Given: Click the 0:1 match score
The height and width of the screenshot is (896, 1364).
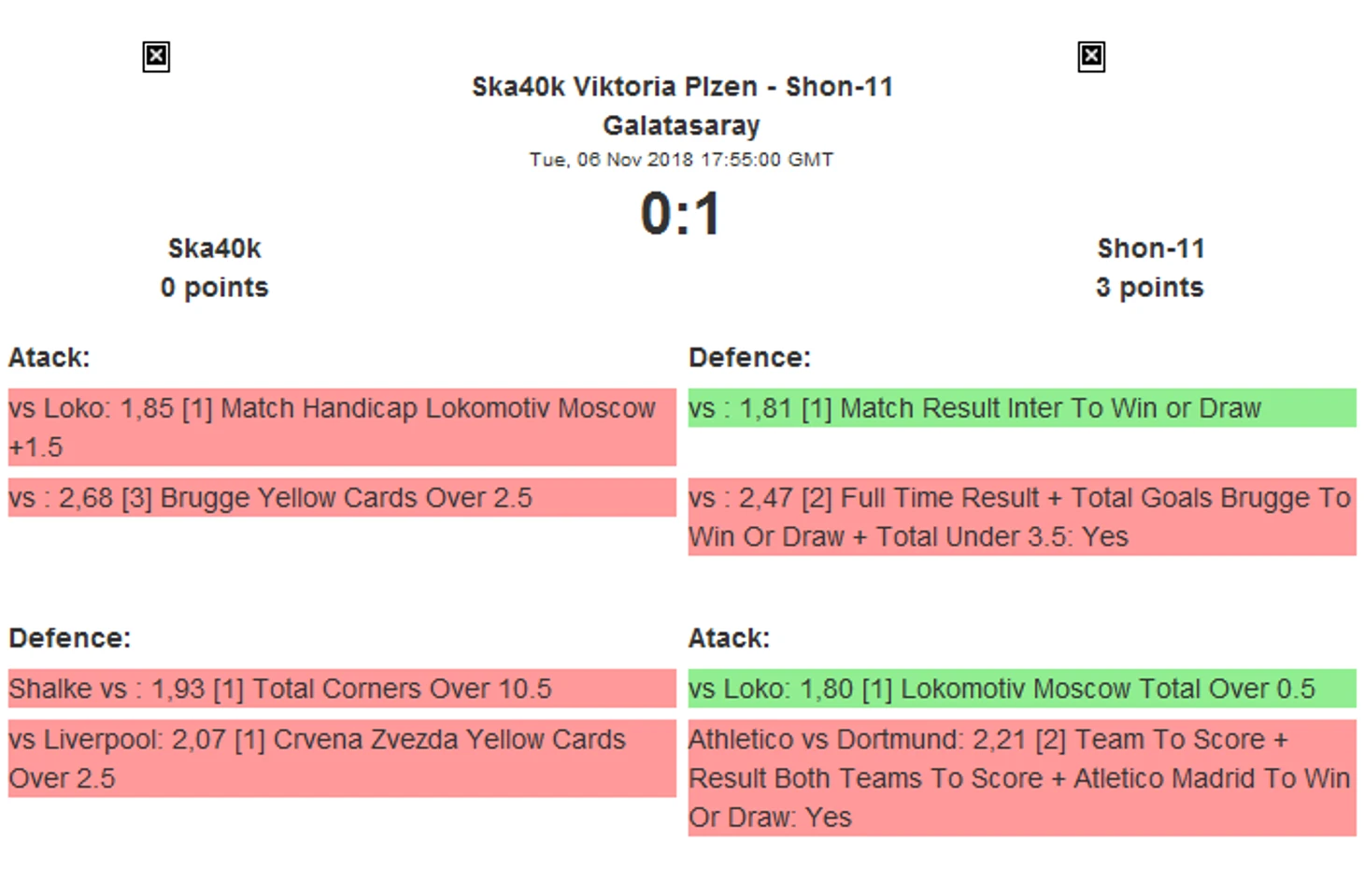Looking at the screenshot, I should coord(681,214).
